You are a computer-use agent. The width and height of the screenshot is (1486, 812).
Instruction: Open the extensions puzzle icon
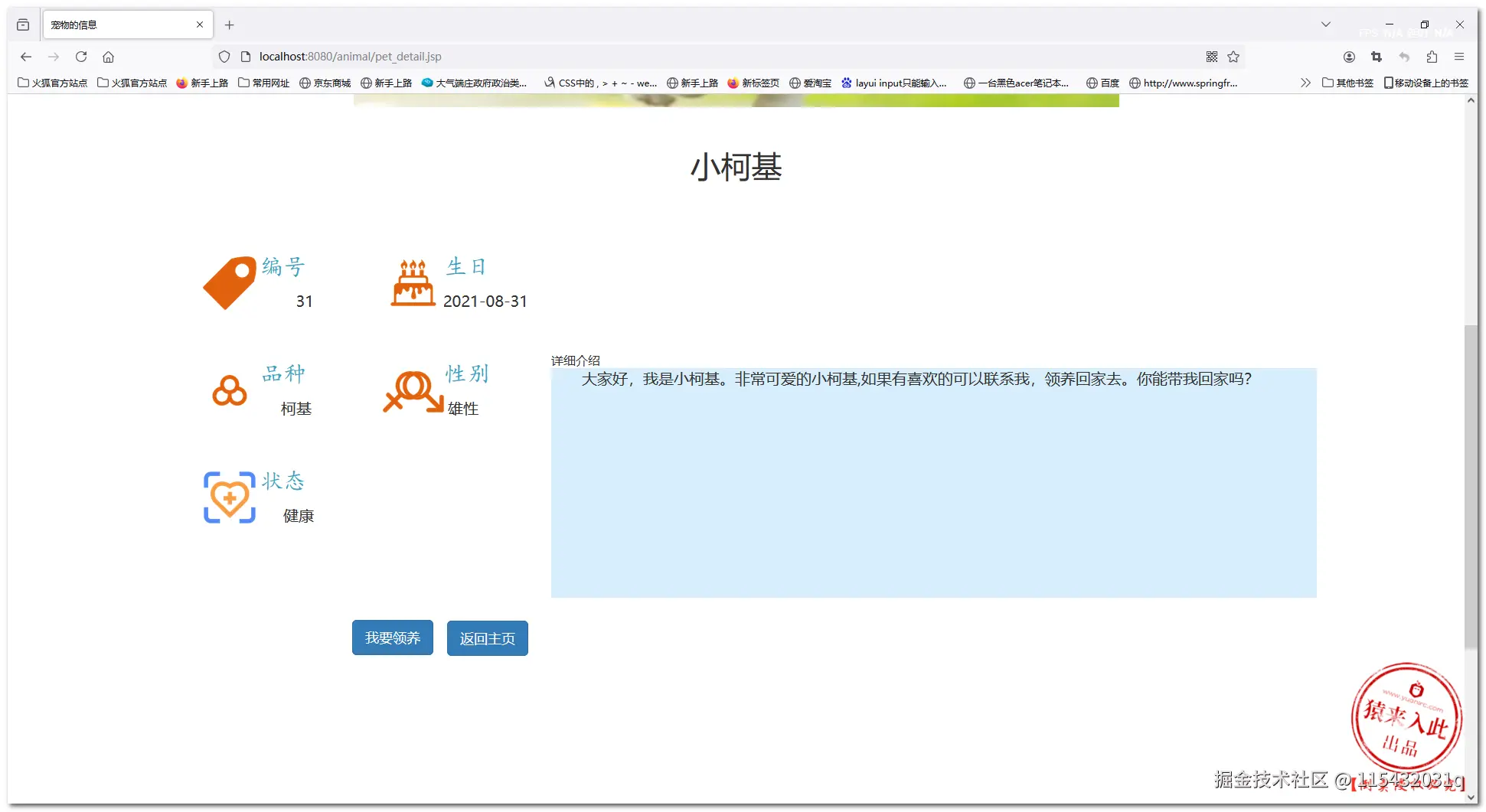tap(1432, 57)
